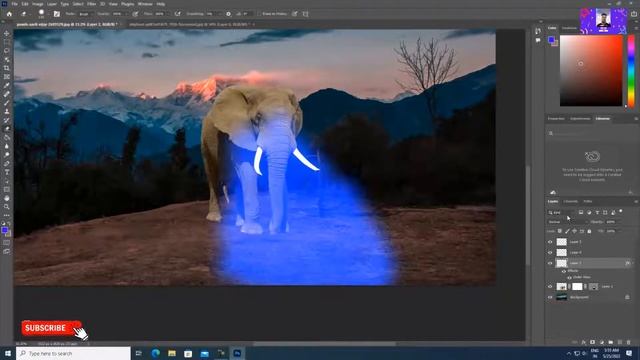
Task: Select the Lasso tool
Action: (x=7, y=51)
